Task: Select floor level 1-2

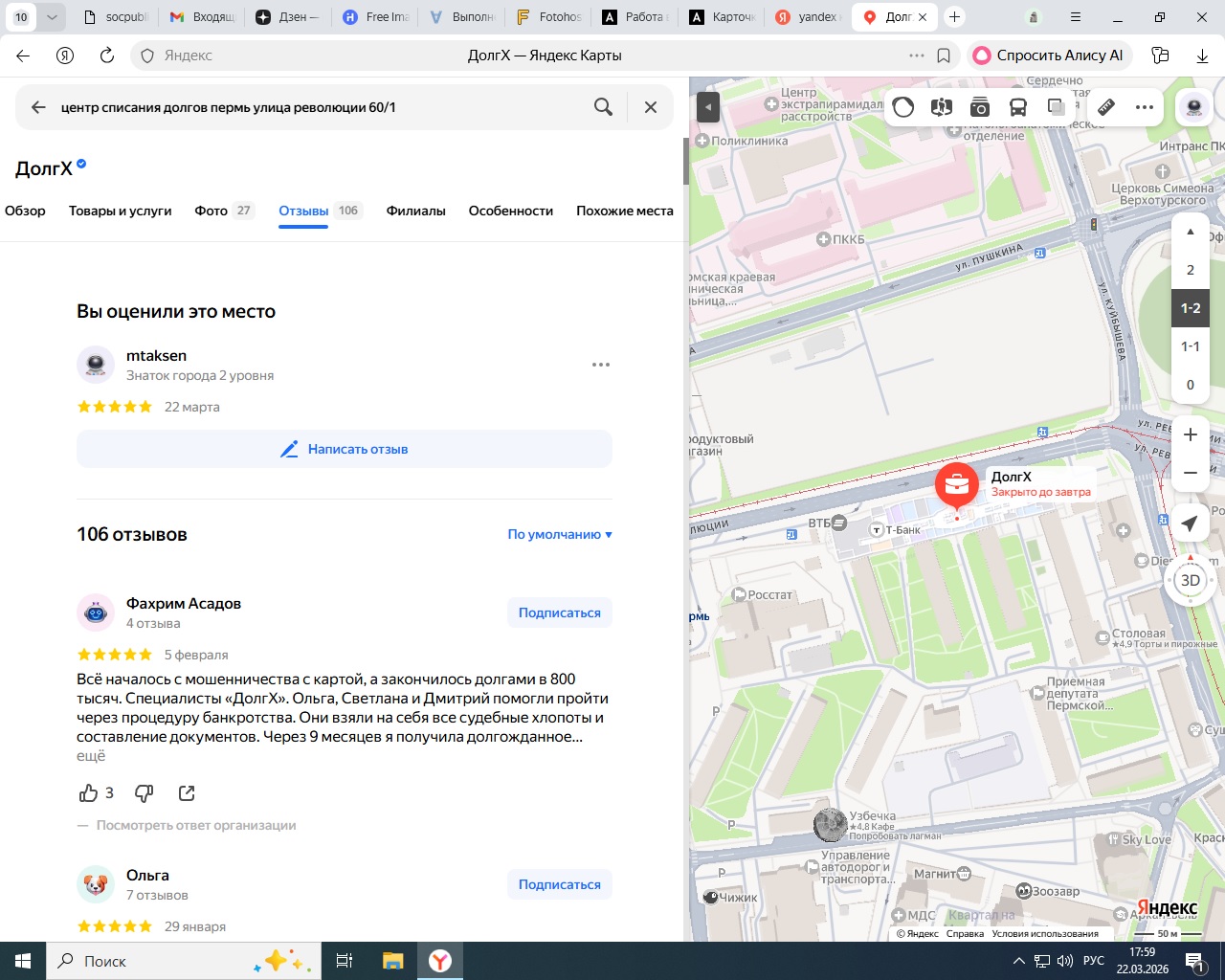Action: click(1191, 308)
